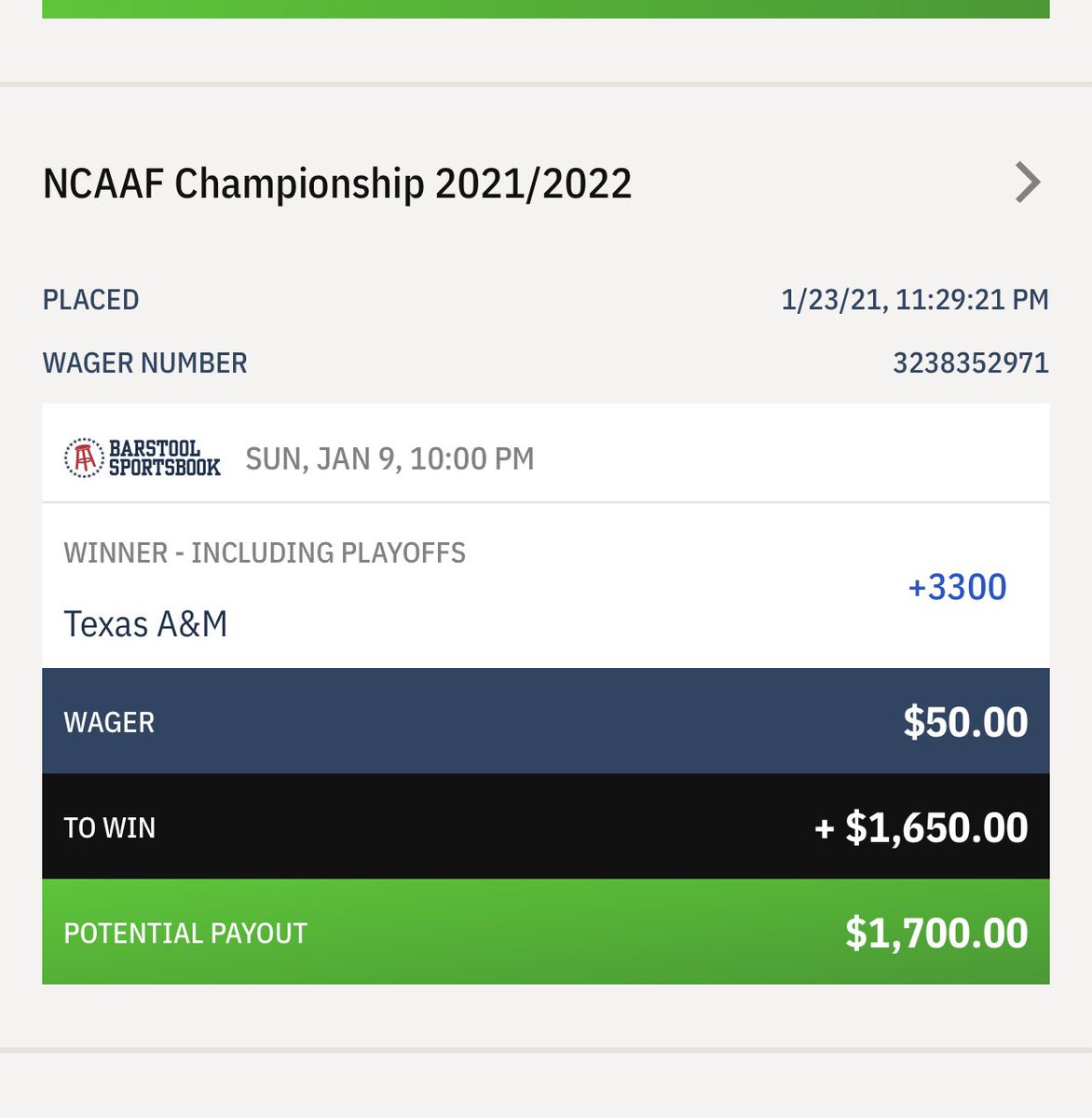Screen dimensions: 1092x1118
Task: Tap the Barstool Sportsbook logo
Action: click(x=143, y=458)
